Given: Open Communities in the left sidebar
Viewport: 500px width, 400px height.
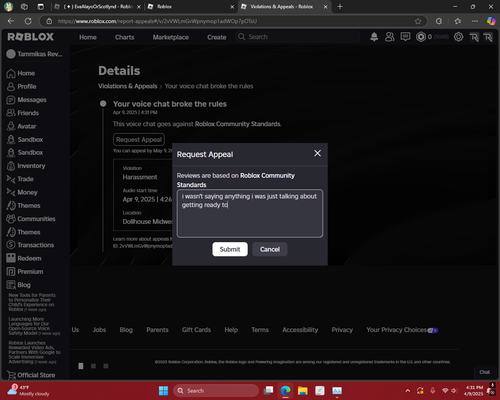Looking at the screenshot, I should [31, 219].
